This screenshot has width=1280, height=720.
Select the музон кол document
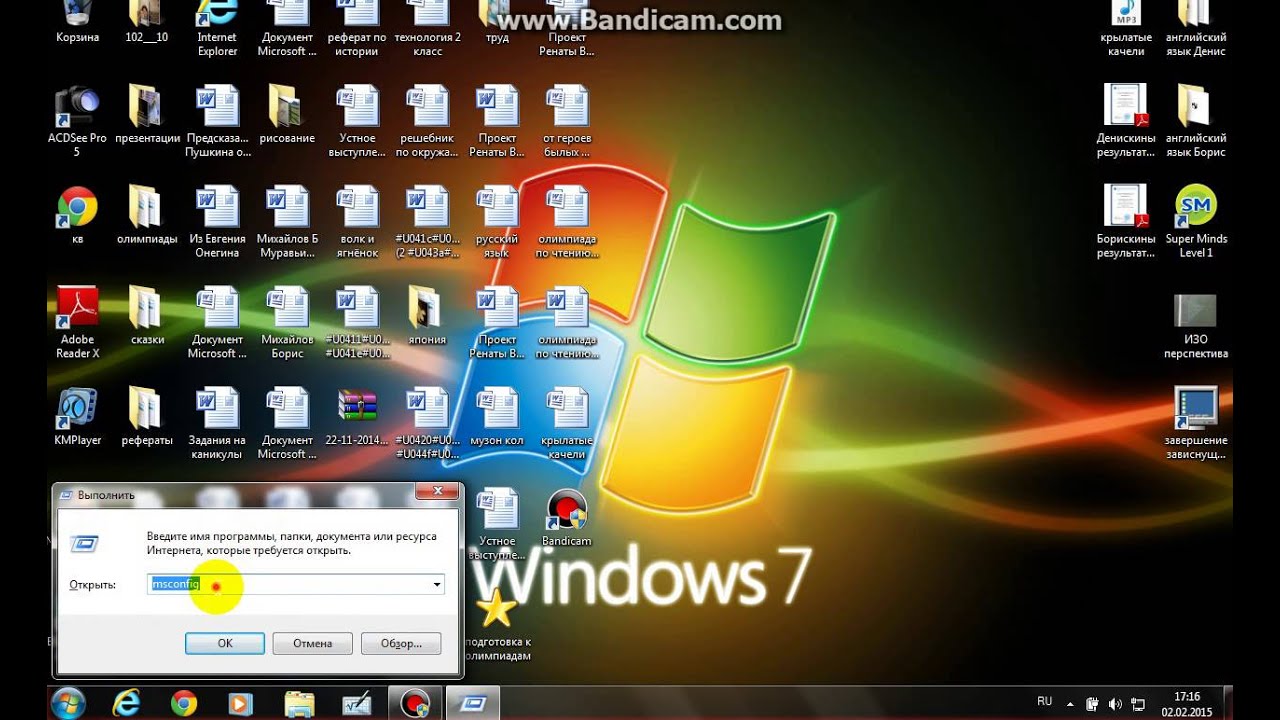click(x=497, y=416)
